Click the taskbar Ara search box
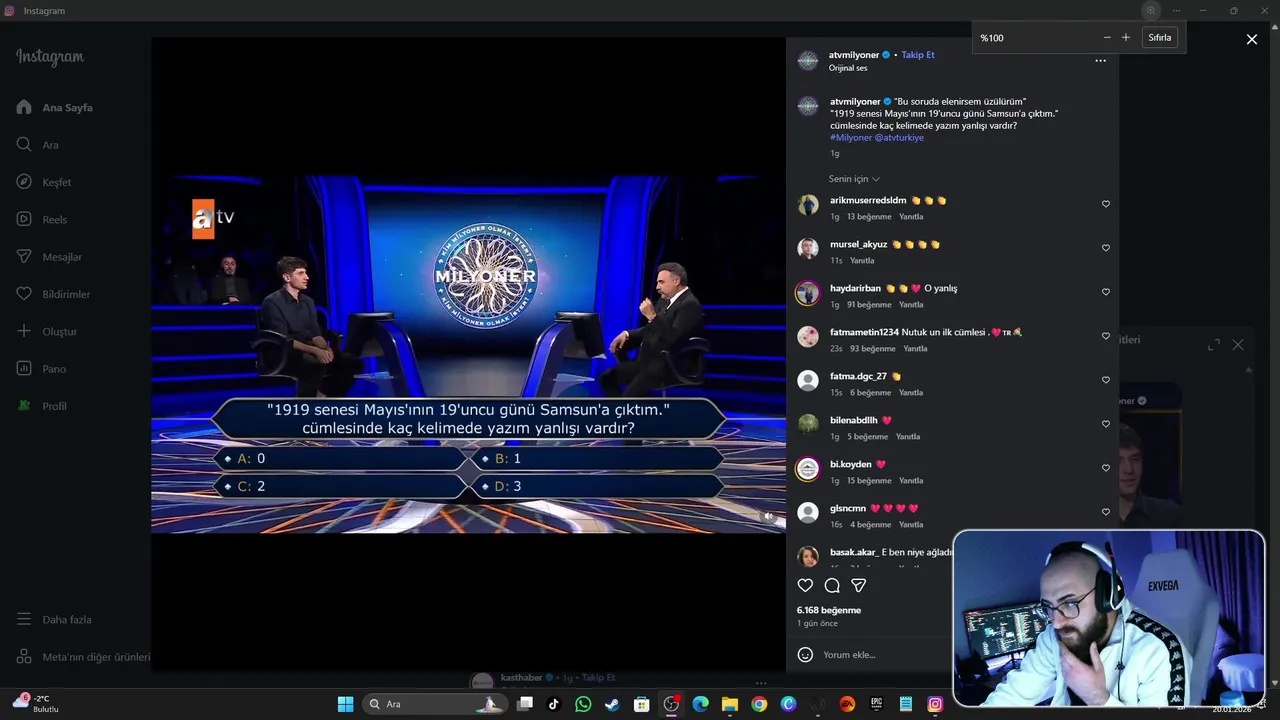This screenshot has height=720, width=1280. pos(436,704)
